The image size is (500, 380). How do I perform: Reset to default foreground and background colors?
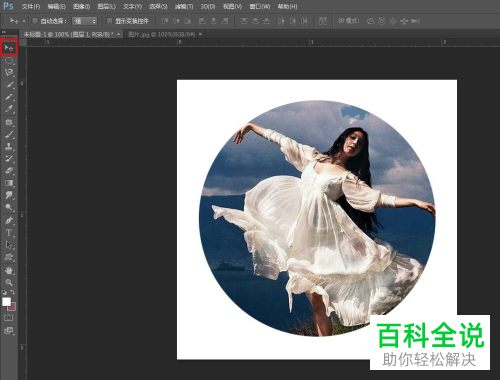(x=5, y=292)
